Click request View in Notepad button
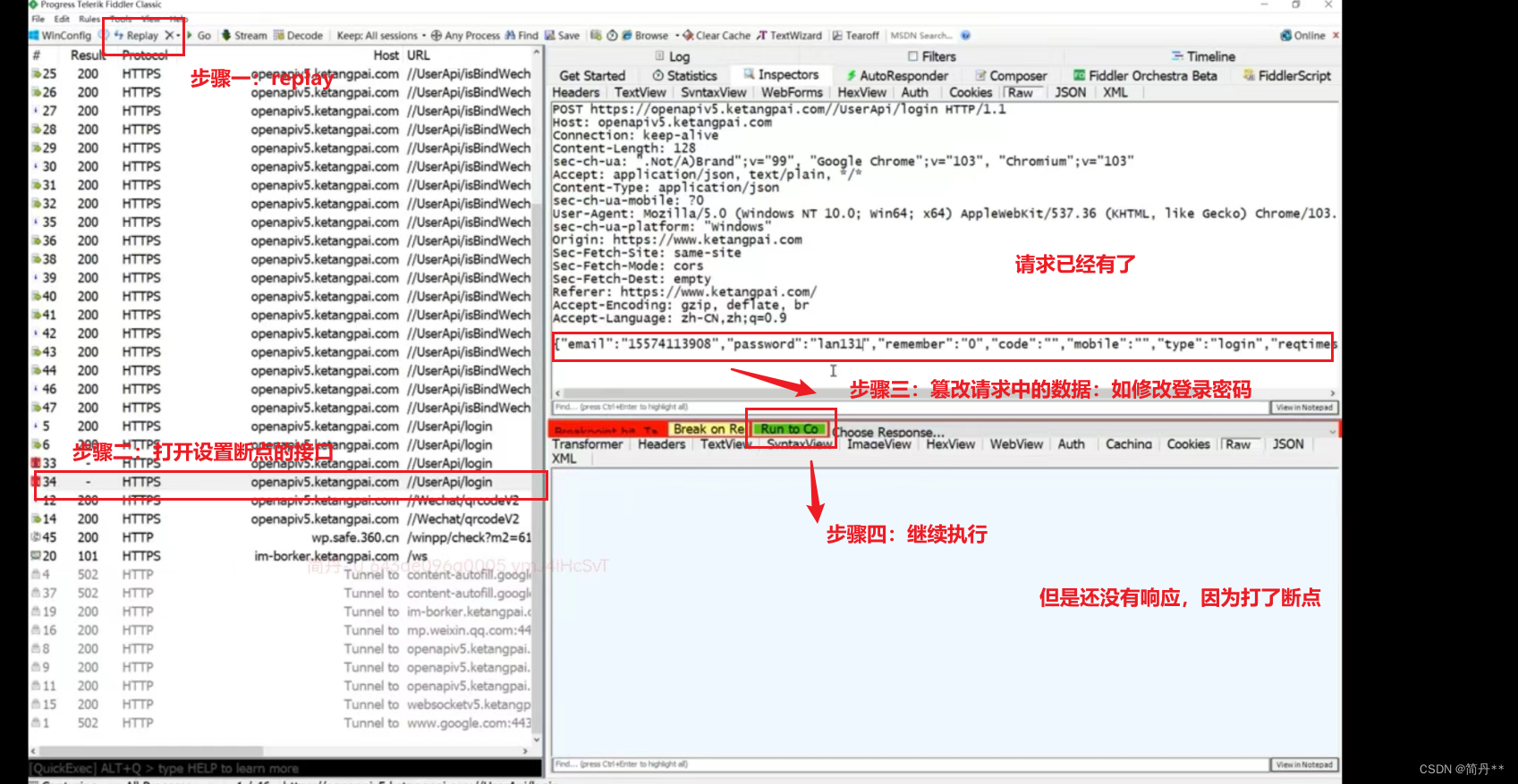The height and width of the screenshot is (784, 1518). tap(1304, 407)
